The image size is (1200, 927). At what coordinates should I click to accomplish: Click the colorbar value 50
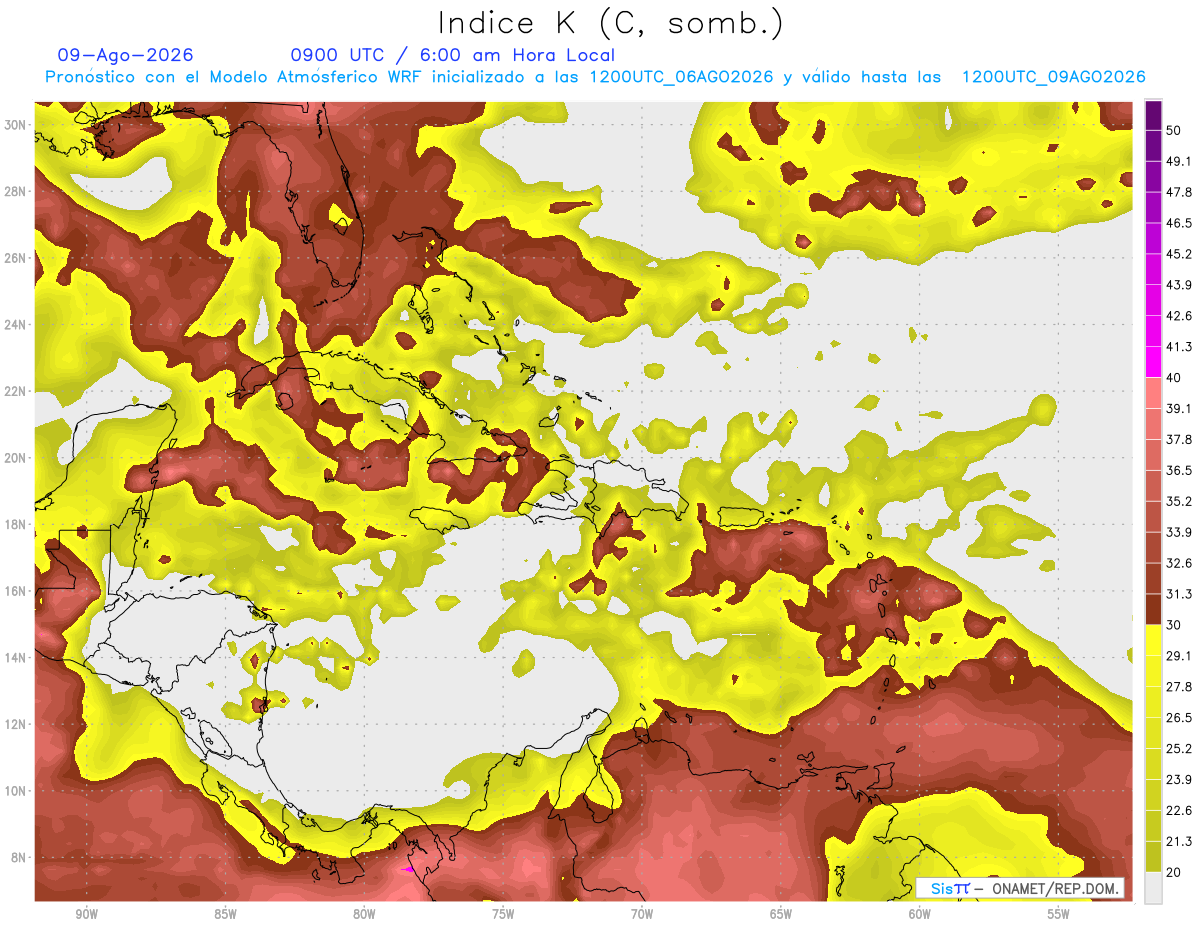1174,130
